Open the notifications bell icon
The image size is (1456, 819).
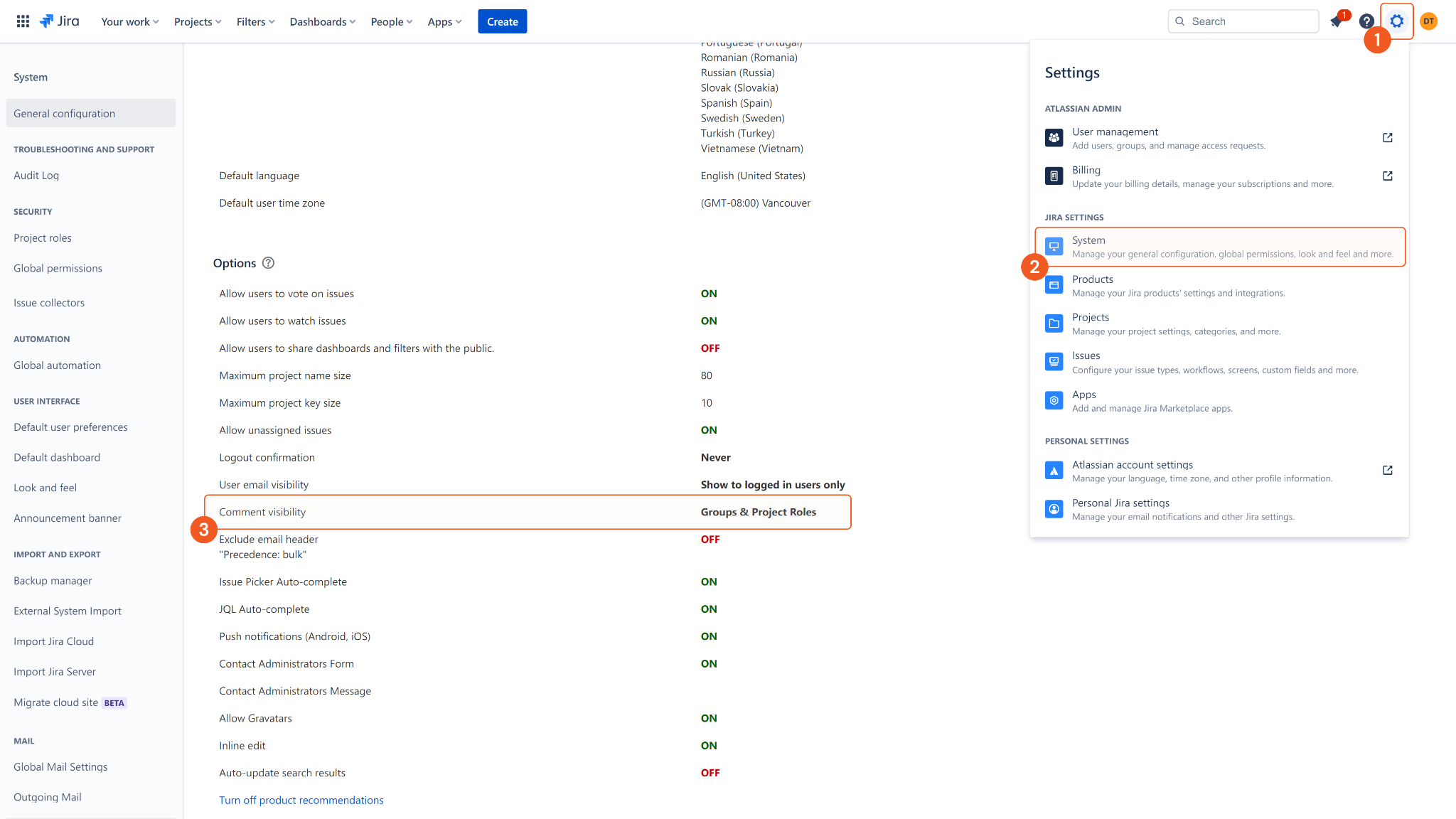coord(1337,21)
